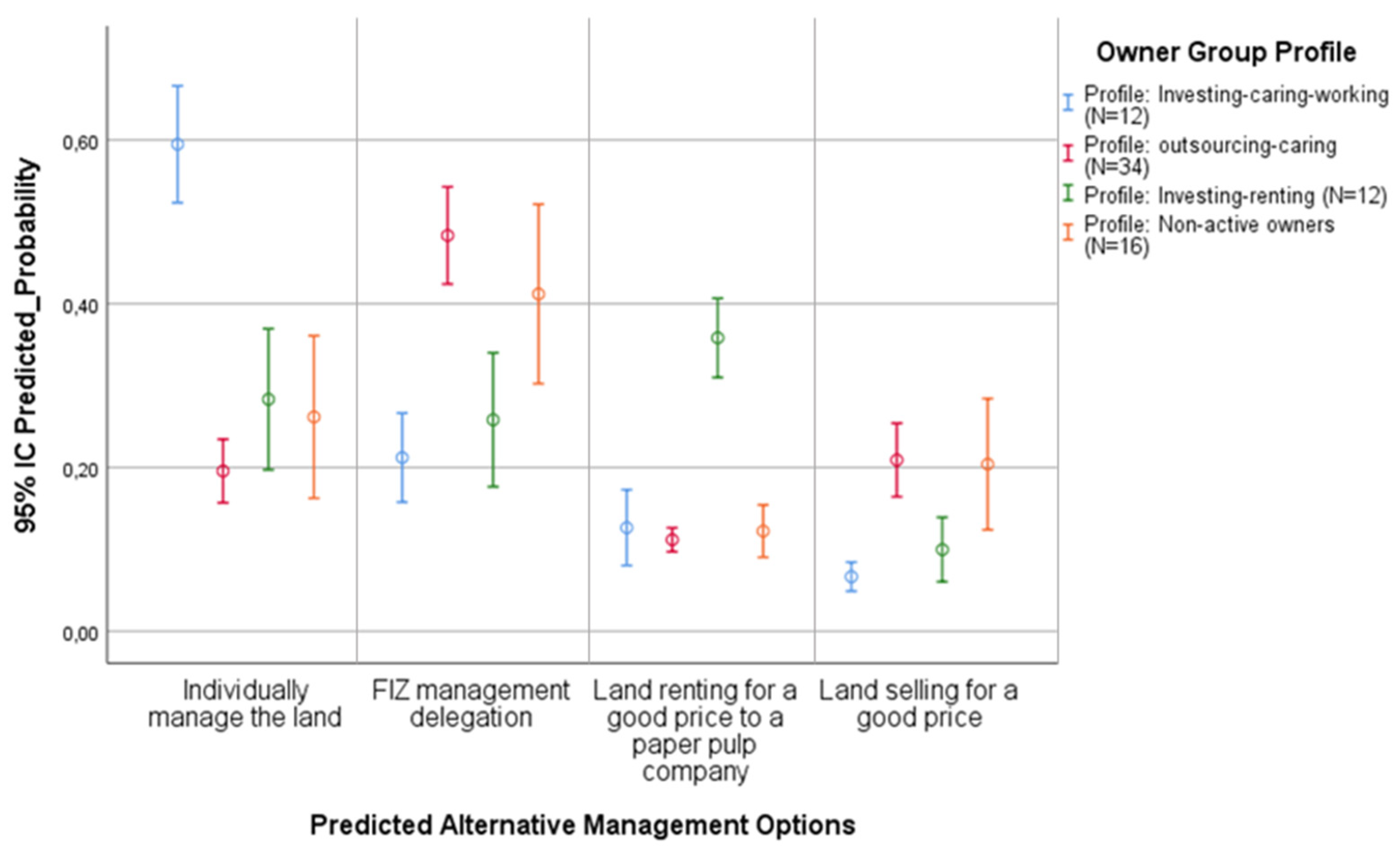Image resolution: width=1400 pixels, height=853 pixels.
Task: Select red circle marker in FIZ management delegation
Action: click(448, 236)
